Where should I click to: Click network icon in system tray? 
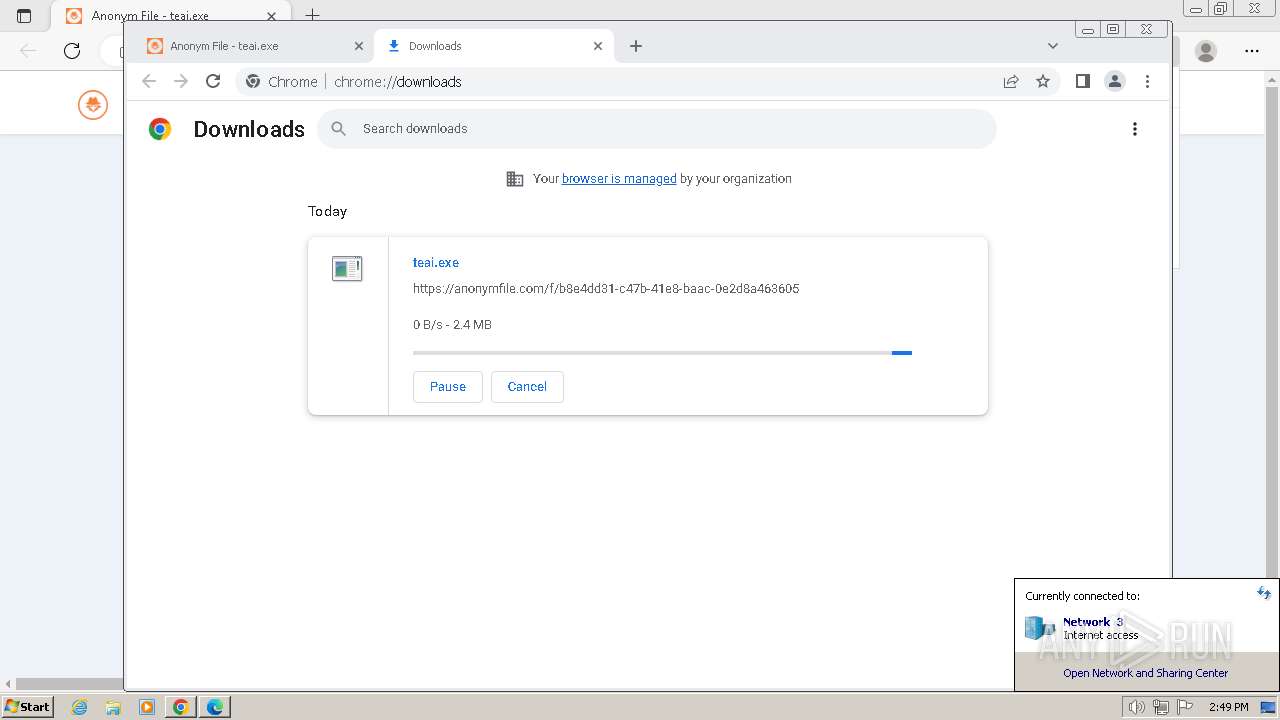click(1161, 707)
